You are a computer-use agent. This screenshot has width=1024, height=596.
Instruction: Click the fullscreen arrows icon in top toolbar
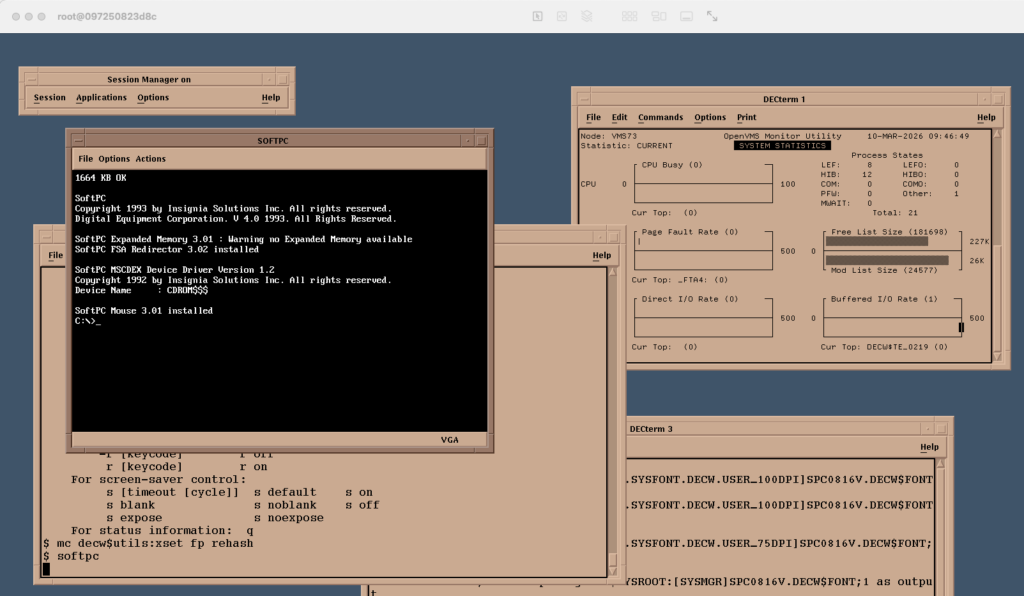[x=712, y=16]
